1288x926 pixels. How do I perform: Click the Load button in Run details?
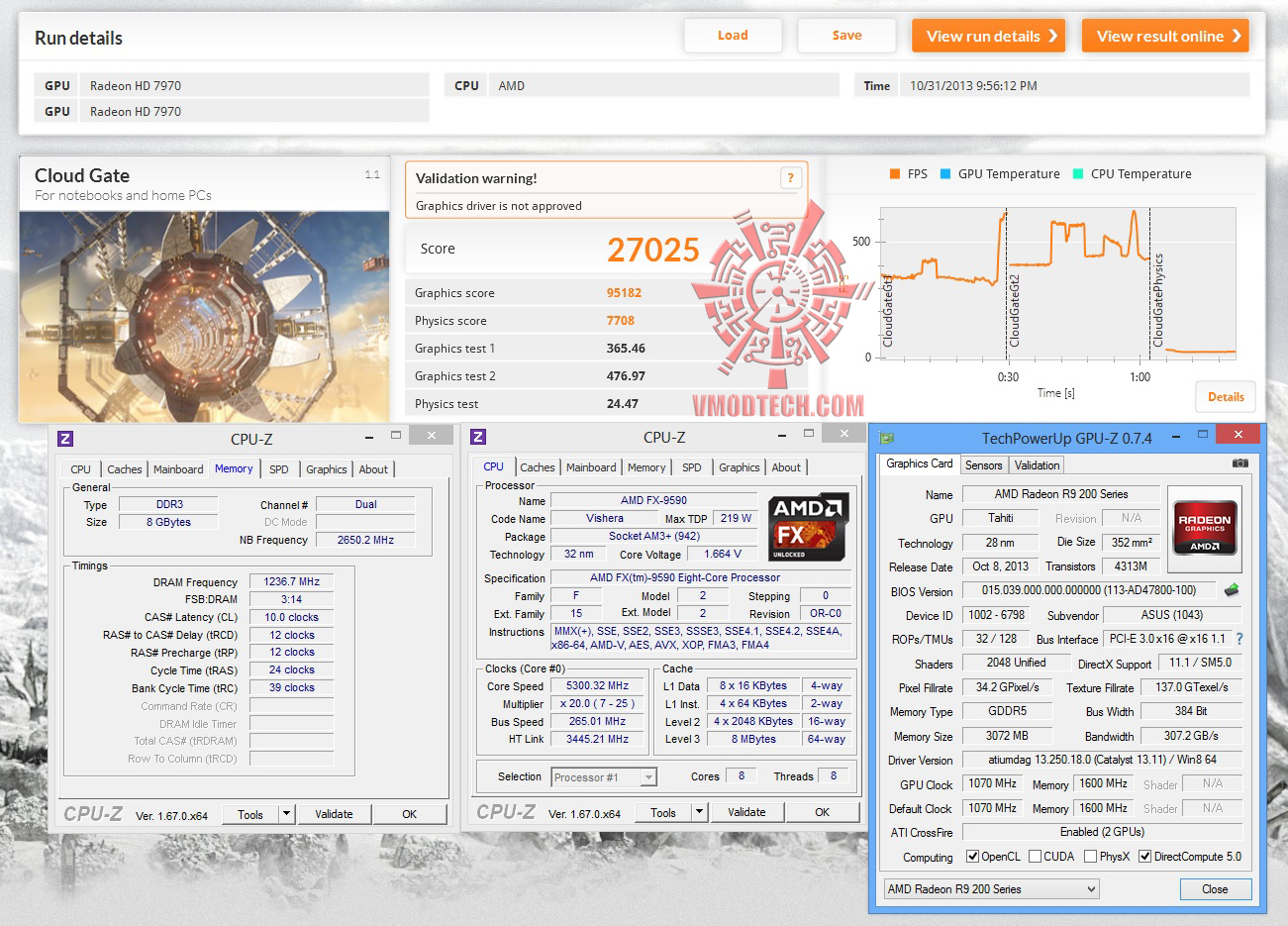pos(733,36)
